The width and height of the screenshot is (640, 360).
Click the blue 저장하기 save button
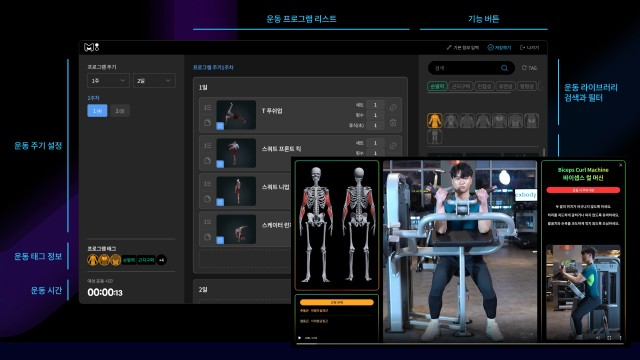pos(499,48)
